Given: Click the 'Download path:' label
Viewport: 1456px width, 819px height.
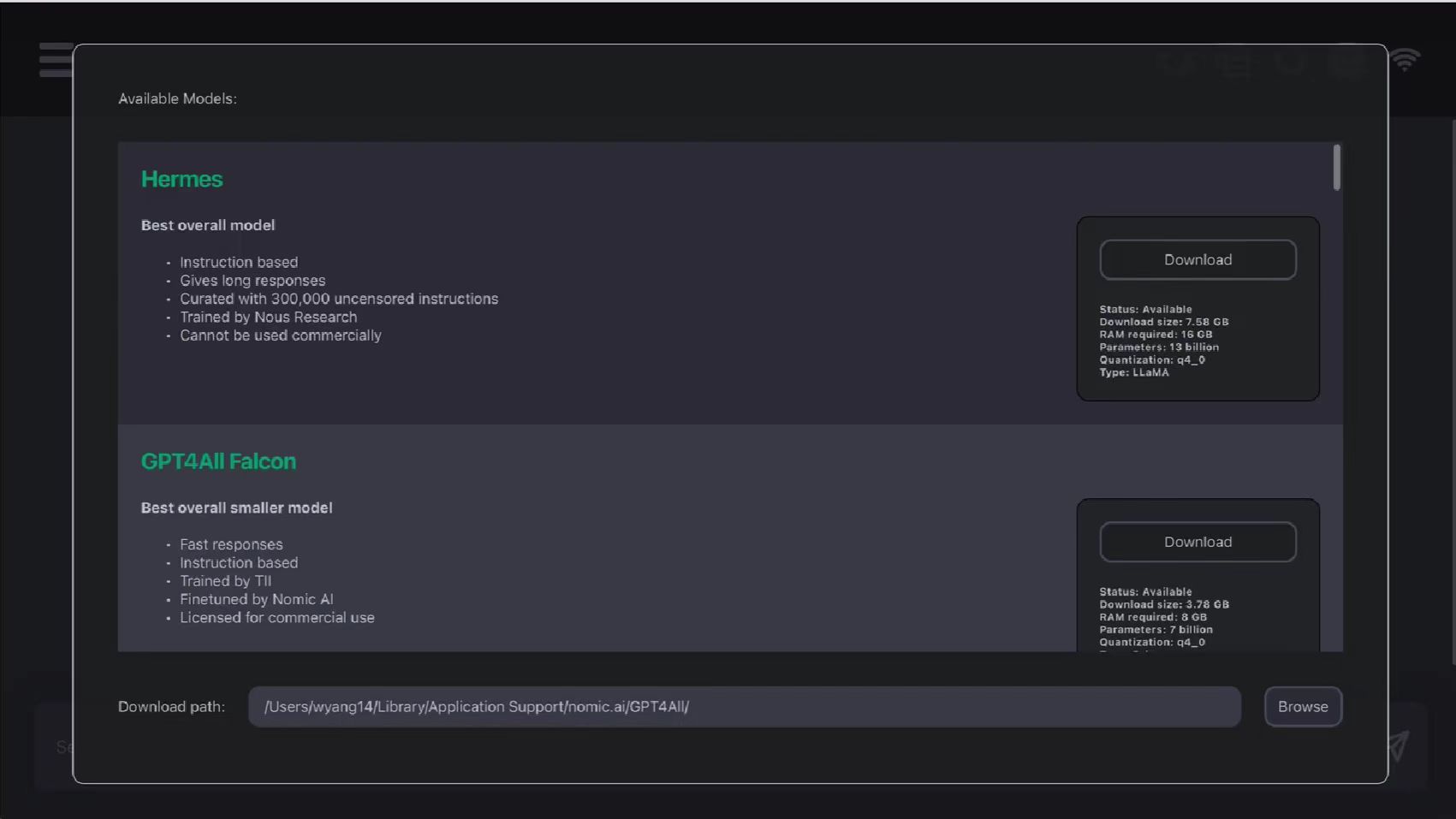Looking at the screenshot, I should [171, 707].
